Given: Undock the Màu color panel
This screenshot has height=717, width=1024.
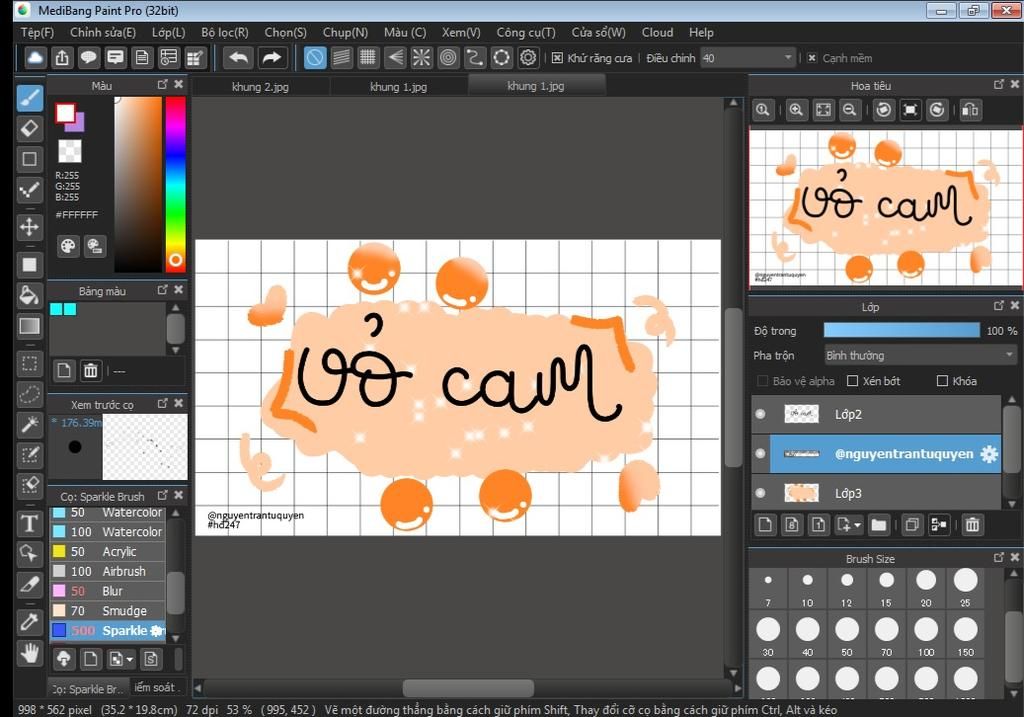Looking at the screenshot, I should [x=163, y=84].
